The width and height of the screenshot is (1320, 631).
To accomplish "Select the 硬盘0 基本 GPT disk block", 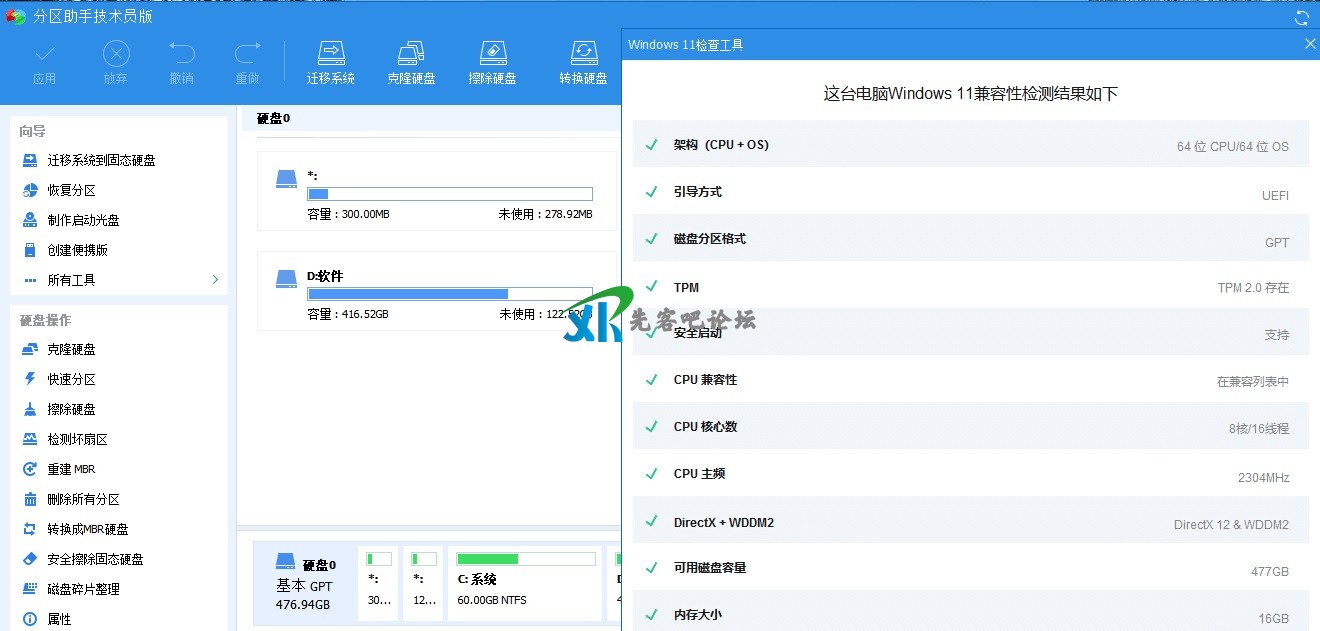I will (x=303, y=584).
